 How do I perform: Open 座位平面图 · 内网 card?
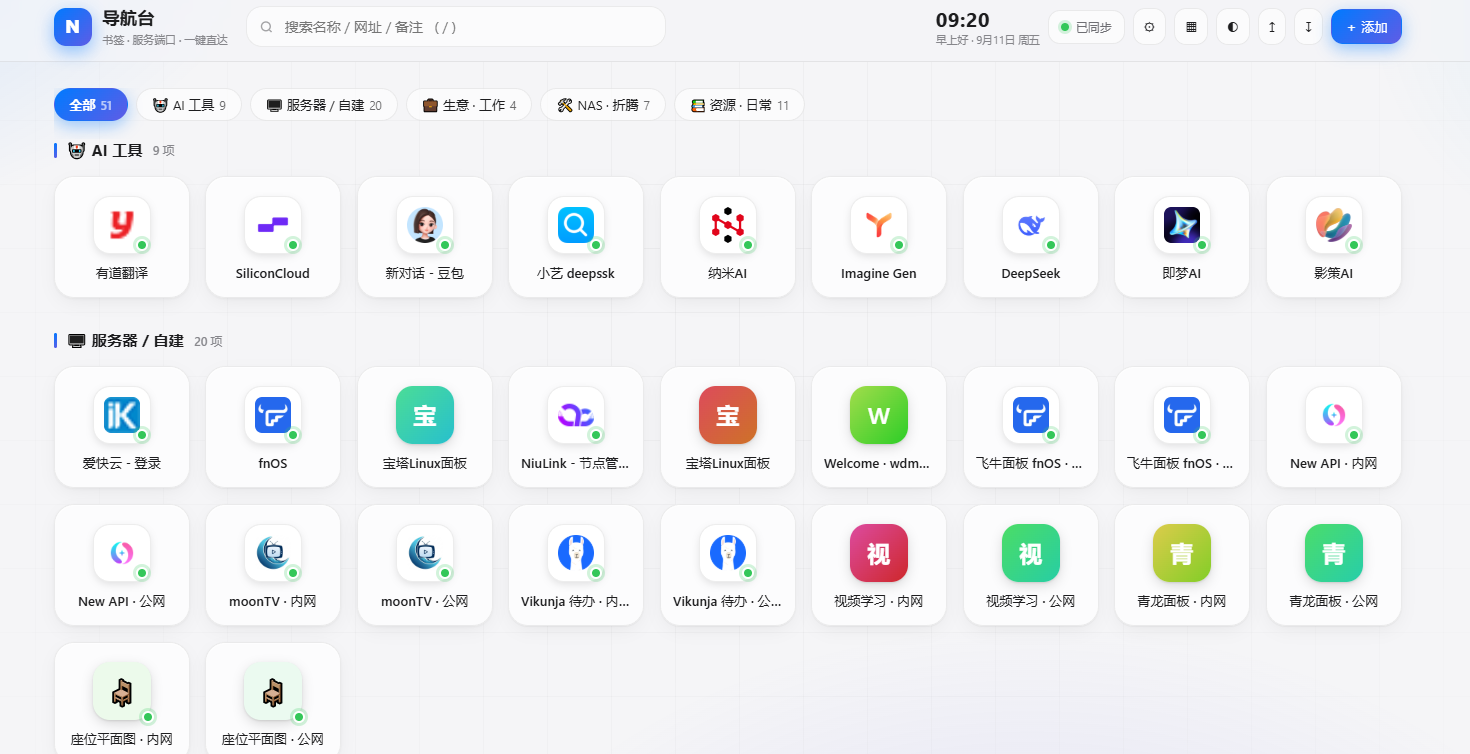122,699
